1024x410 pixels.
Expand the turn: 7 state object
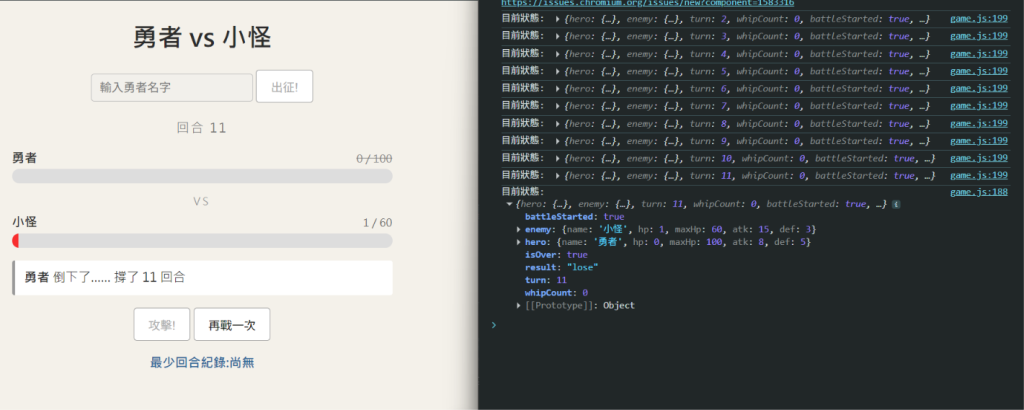tap(557, 106)
